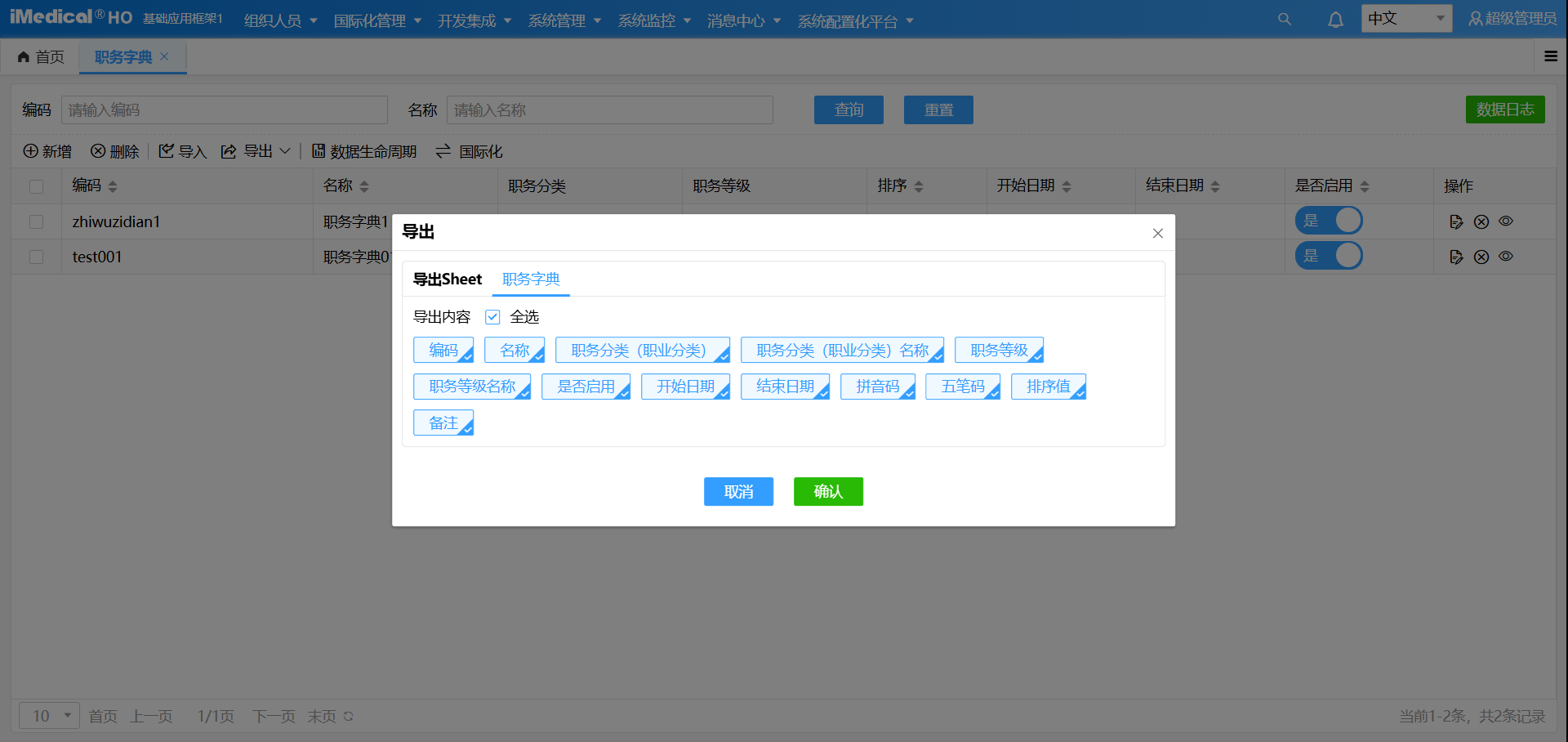Open the 开发集成 menu

point(474,20)
